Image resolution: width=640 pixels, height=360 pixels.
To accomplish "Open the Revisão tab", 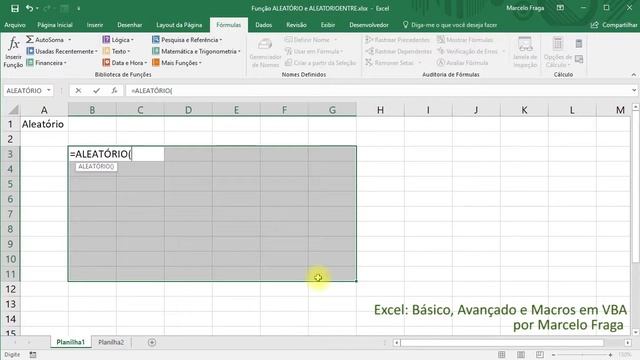I will pyautogui.click(x=296, y=25).
